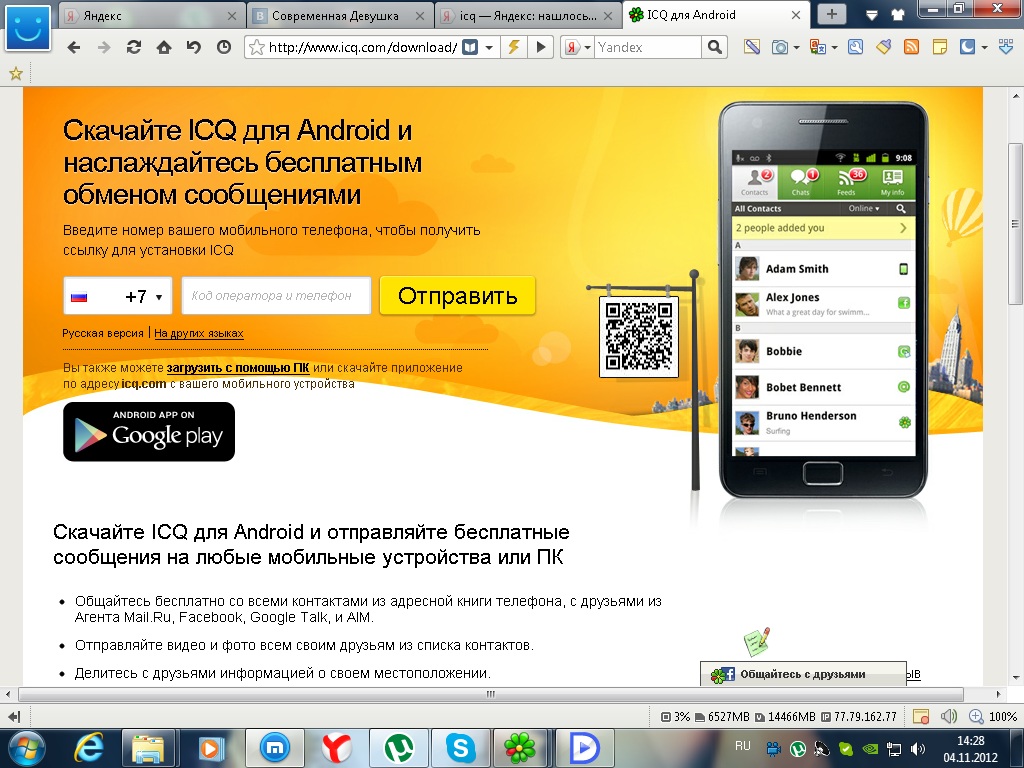Expand translate options dropdown arrow
1024x768 pixels.
pyautogui.click(x=834, y=48)
